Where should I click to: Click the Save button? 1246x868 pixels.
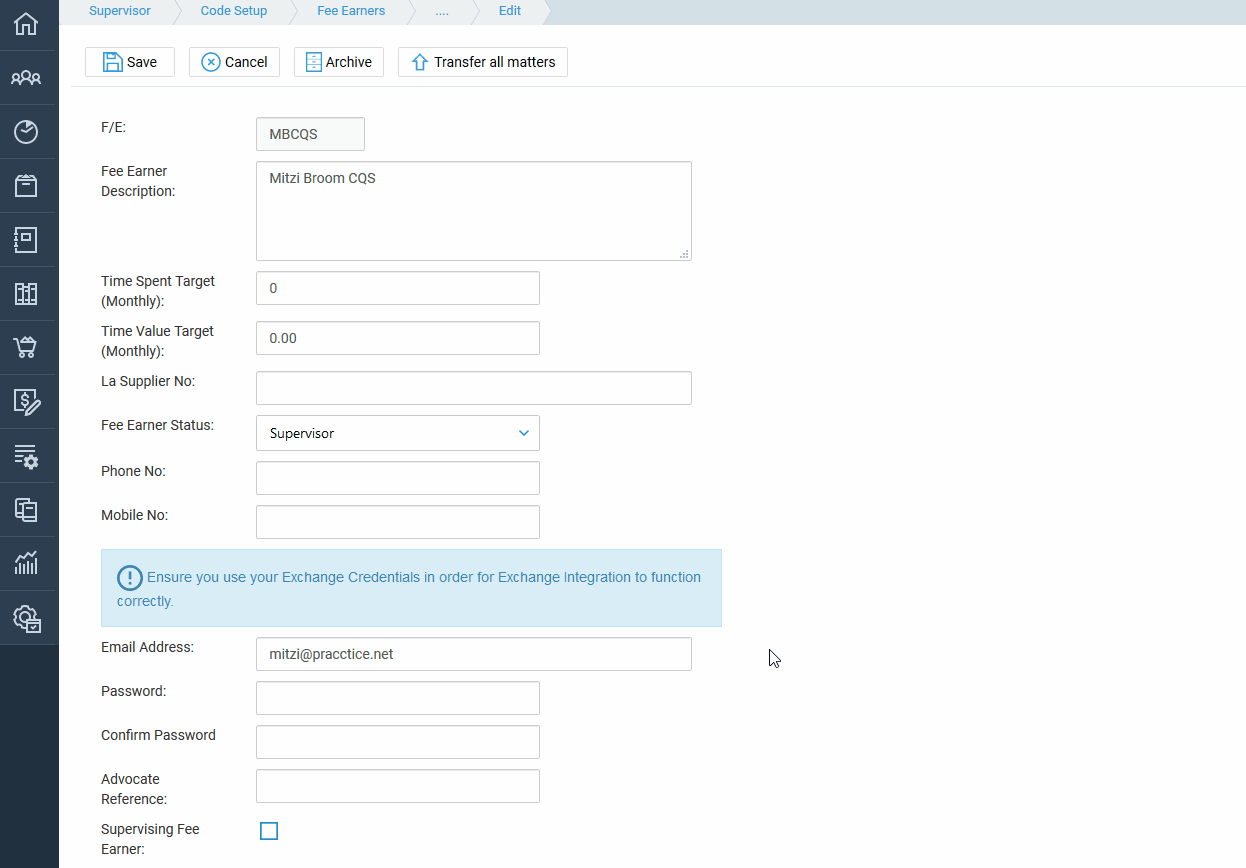pos(130,62)
